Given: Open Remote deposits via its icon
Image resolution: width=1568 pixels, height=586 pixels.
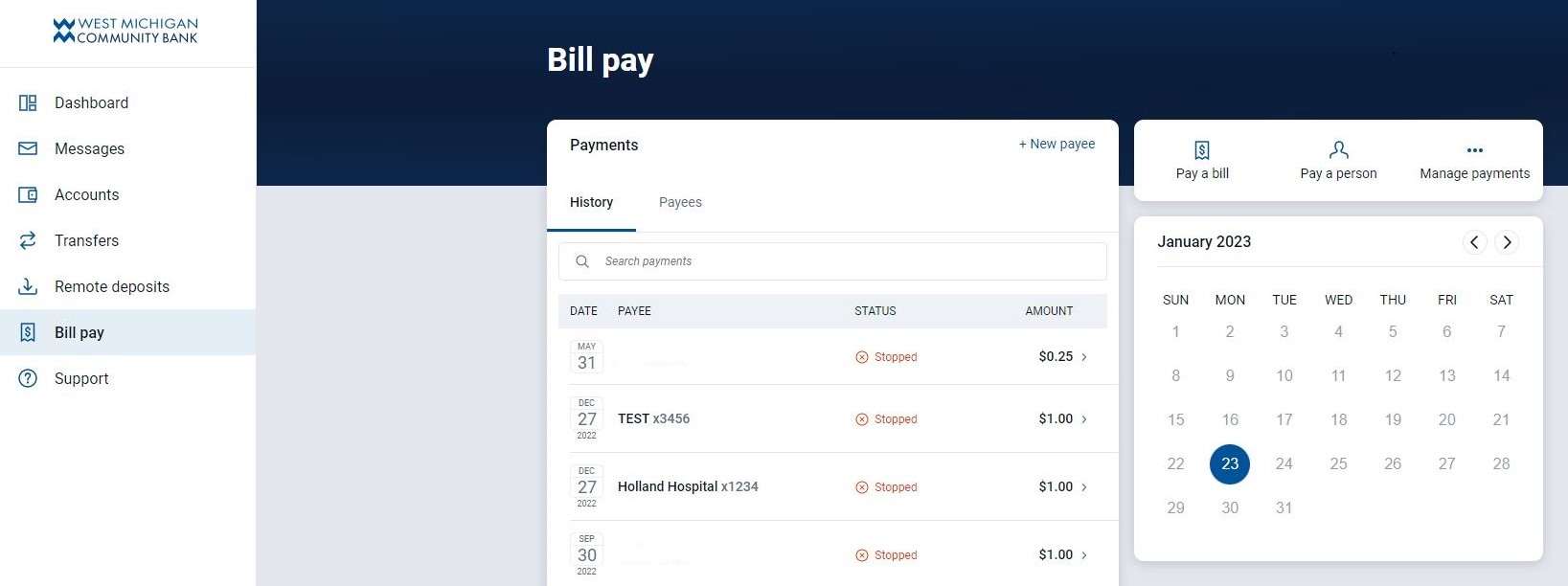Looking at the screenshot, I should 28,286.
